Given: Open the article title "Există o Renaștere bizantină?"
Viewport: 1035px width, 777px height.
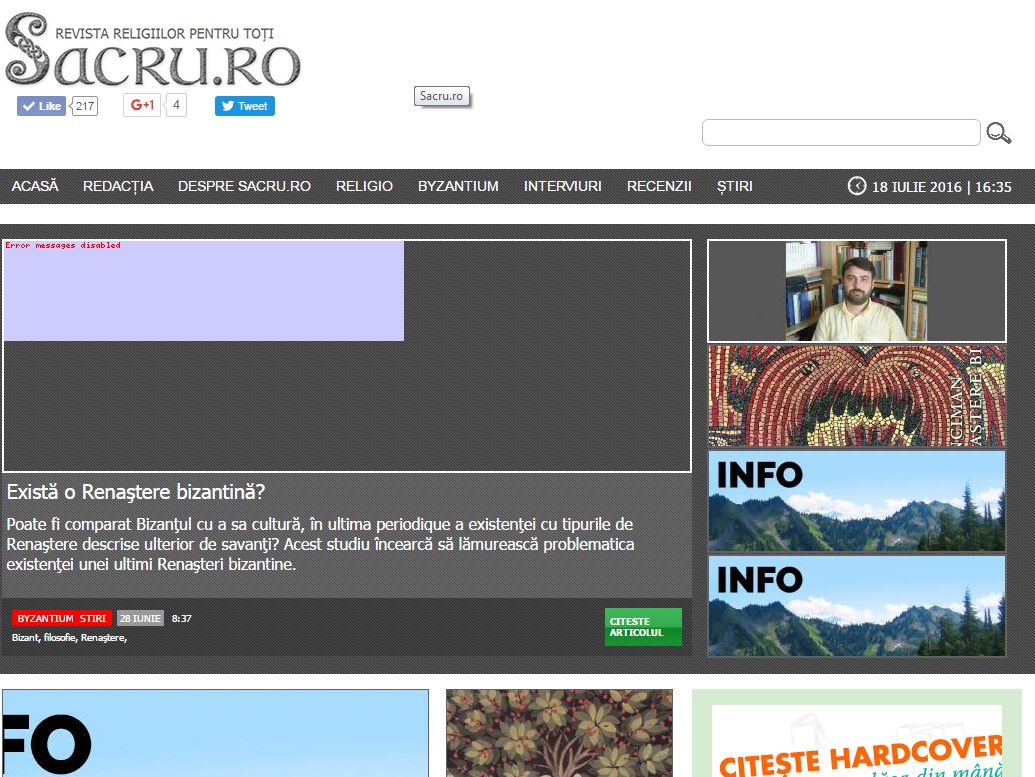Looking at the screenshot, I should pos(135,492).
